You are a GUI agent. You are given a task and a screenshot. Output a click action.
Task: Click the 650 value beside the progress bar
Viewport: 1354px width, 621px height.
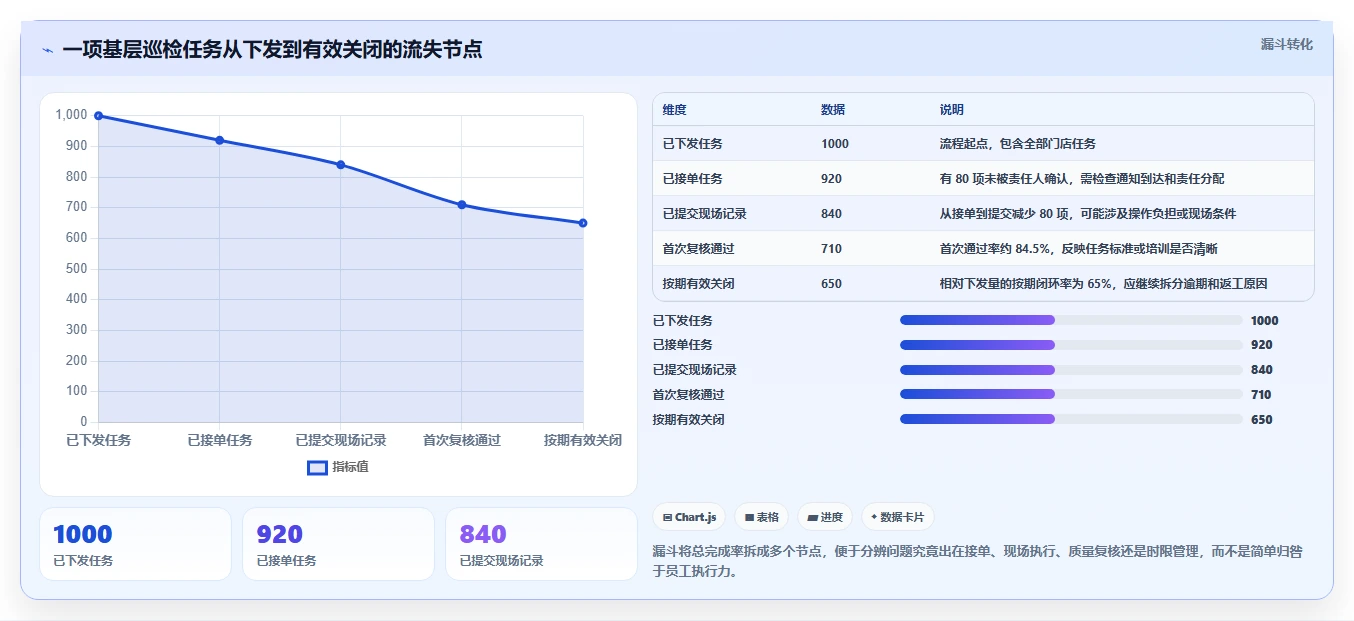click(1261, 420)
